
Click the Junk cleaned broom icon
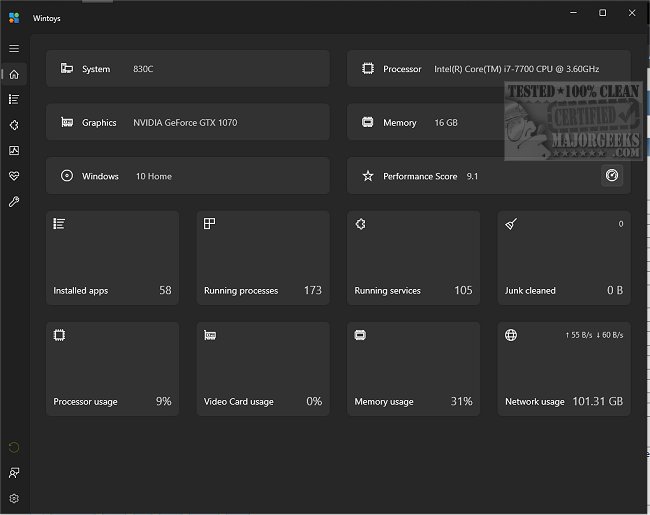point(511,224)
